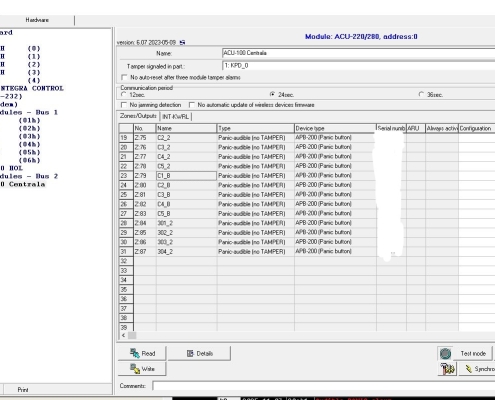Click the Test mode globe icon
495x400 pixels.
coord(446,354)
